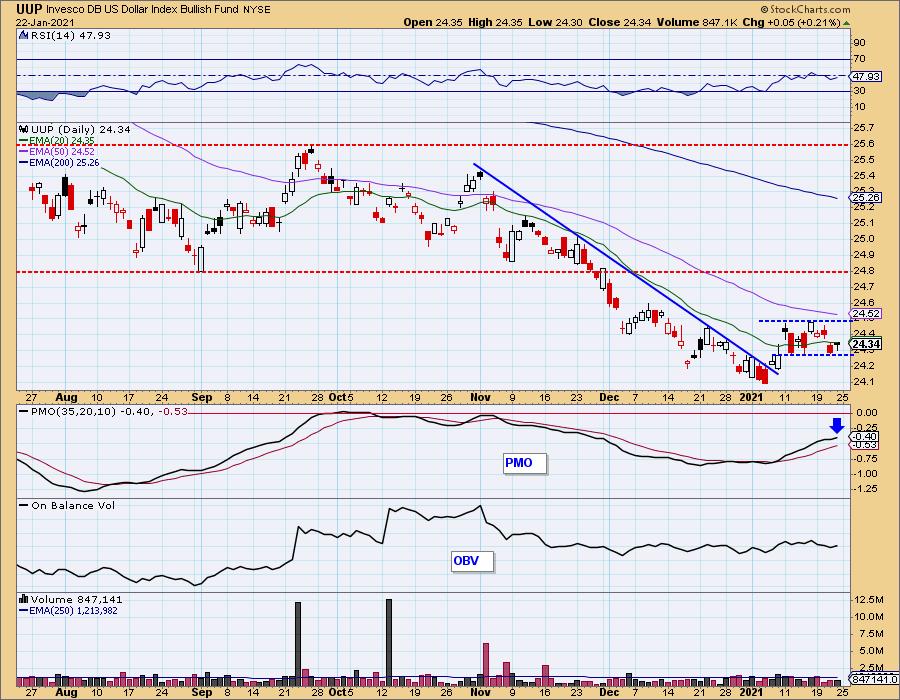Click the UUP (Daily) 24.34 legend entry
The image size is (900, 700).
tap(80, 130)
